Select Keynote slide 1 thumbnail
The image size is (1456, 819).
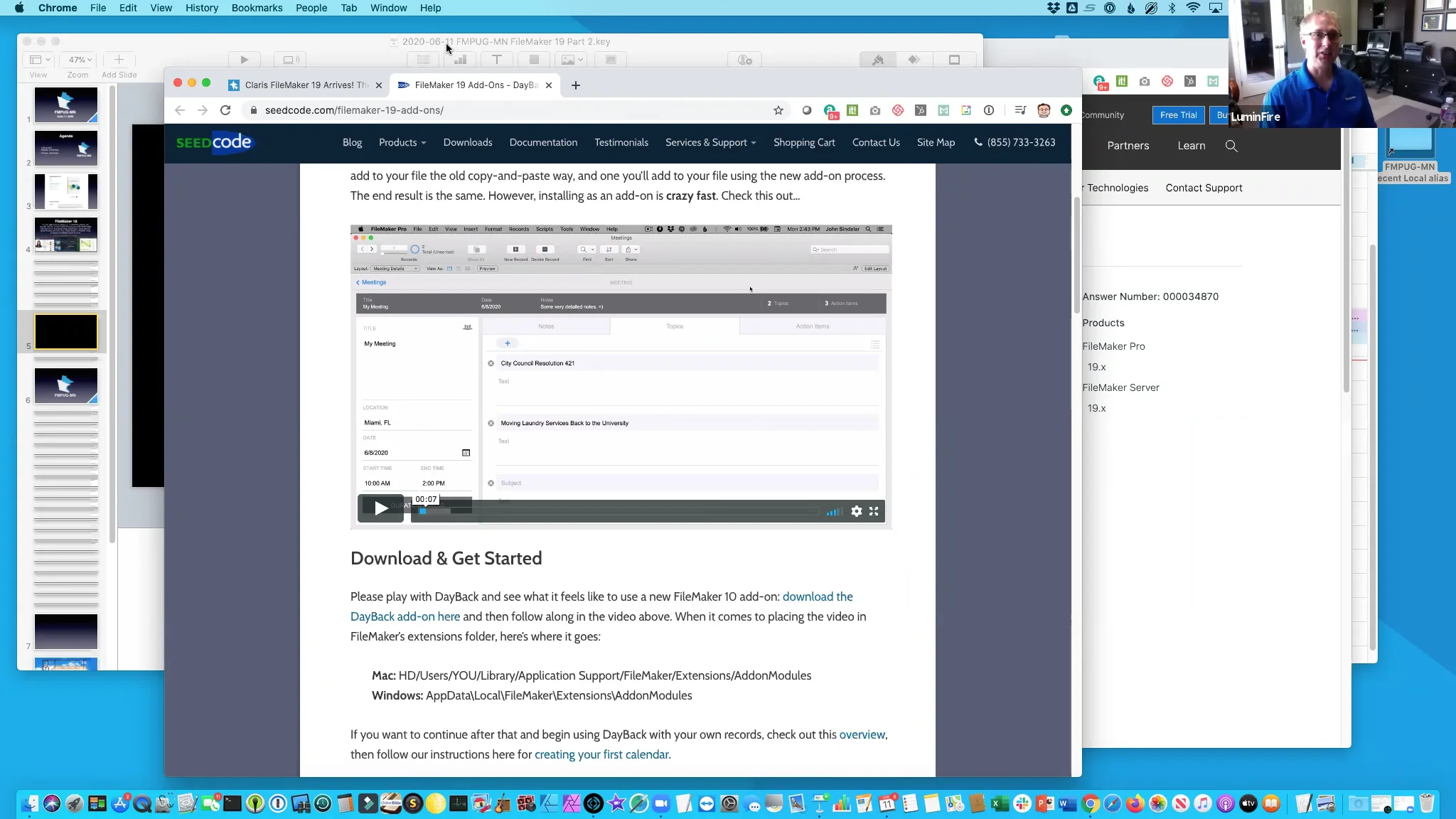(x=66, y=105)
